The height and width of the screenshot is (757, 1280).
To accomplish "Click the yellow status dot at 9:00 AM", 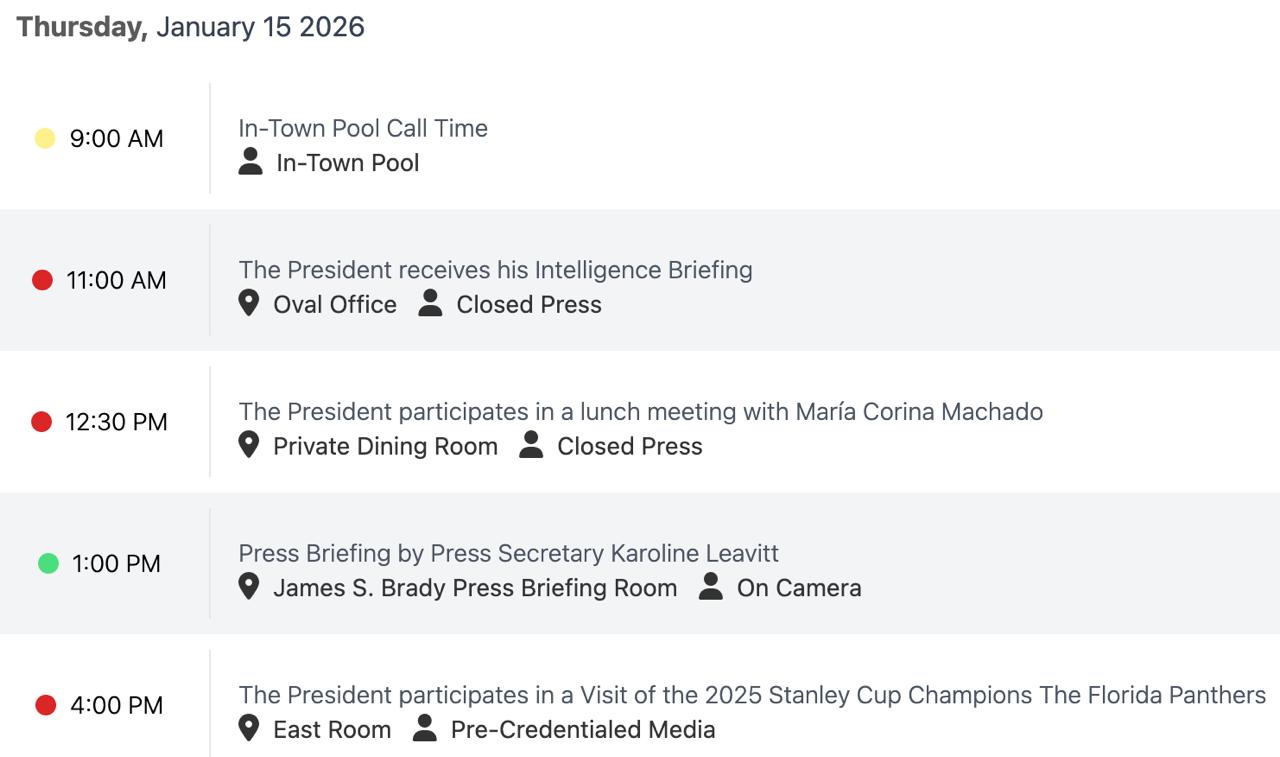I will (45, 138).
